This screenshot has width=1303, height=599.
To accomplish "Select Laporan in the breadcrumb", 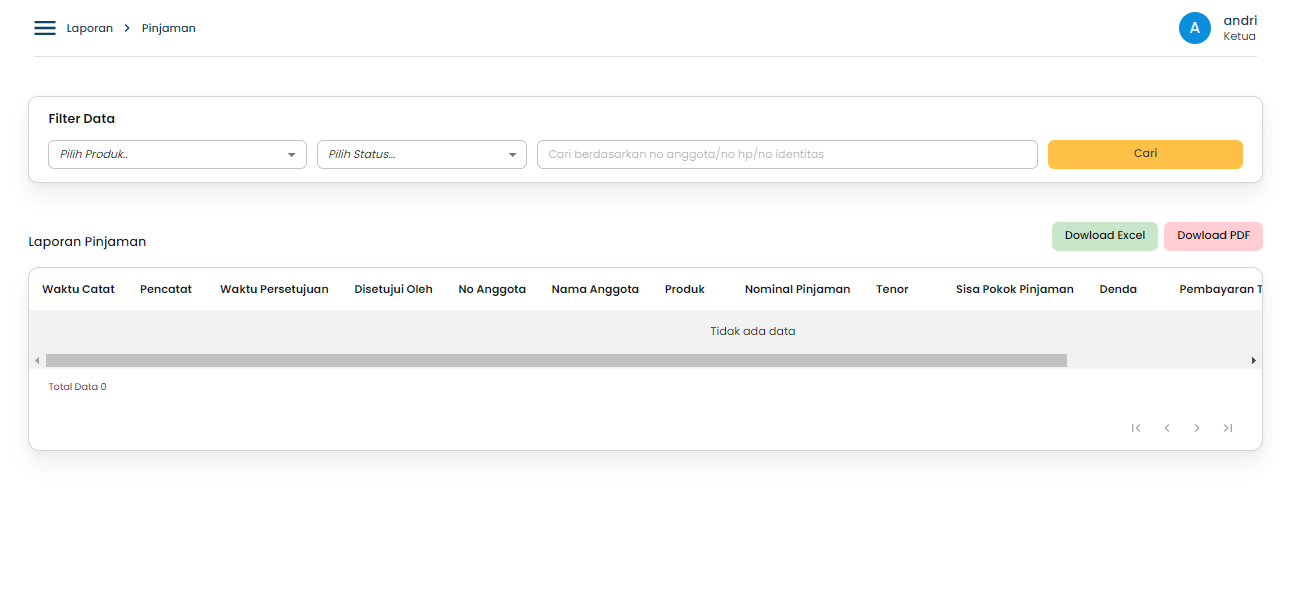I will (88, 28).
